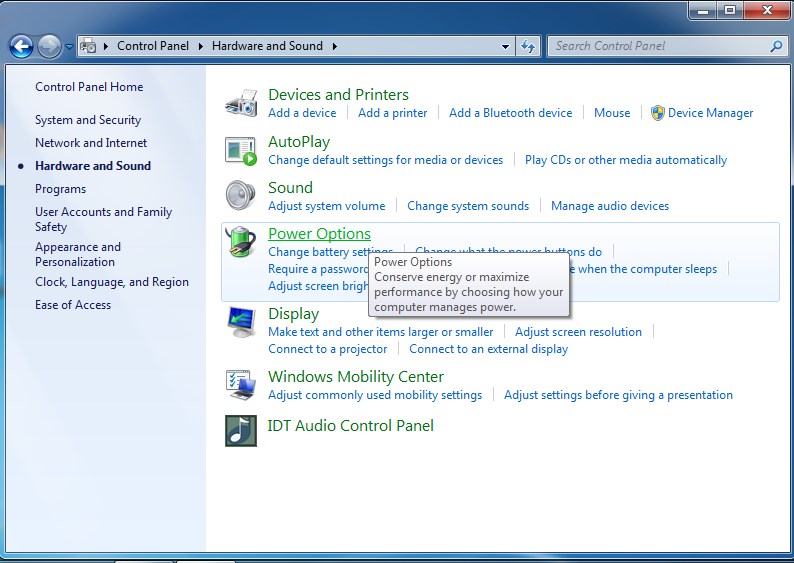This screenshot has height=563, width=794.
Task: Click Play CDs or other media automatically
Action: pos(626,160)
